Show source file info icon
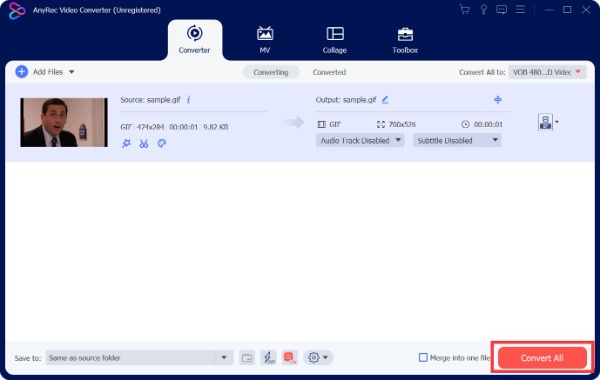The width and height of the screenshot is (600, 380). tap(188, 99)
